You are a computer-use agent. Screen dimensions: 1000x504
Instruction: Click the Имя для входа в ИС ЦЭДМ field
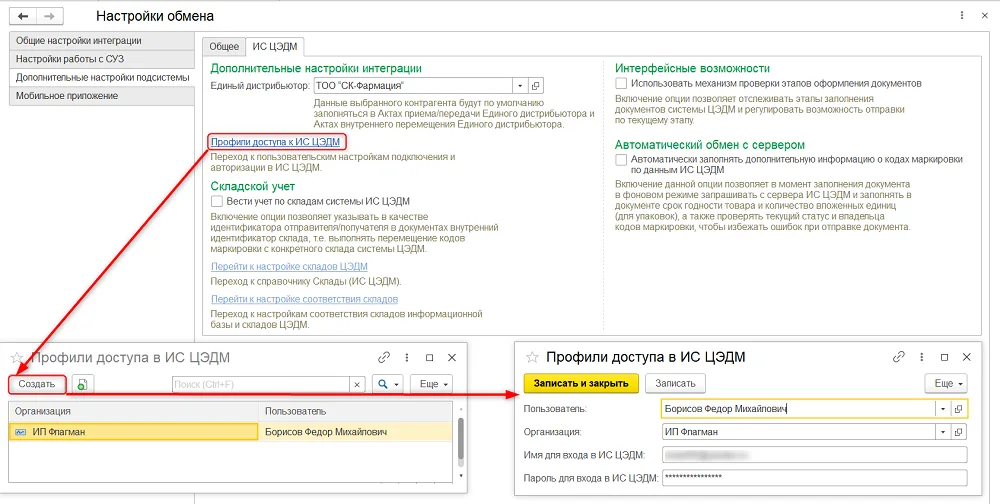pos(814,455)
